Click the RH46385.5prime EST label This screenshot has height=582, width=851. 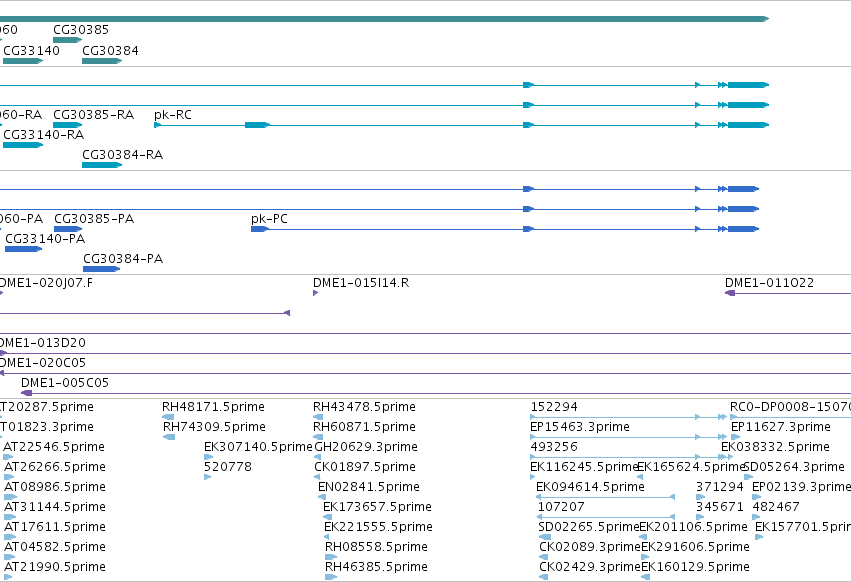(x=376, y=567)
